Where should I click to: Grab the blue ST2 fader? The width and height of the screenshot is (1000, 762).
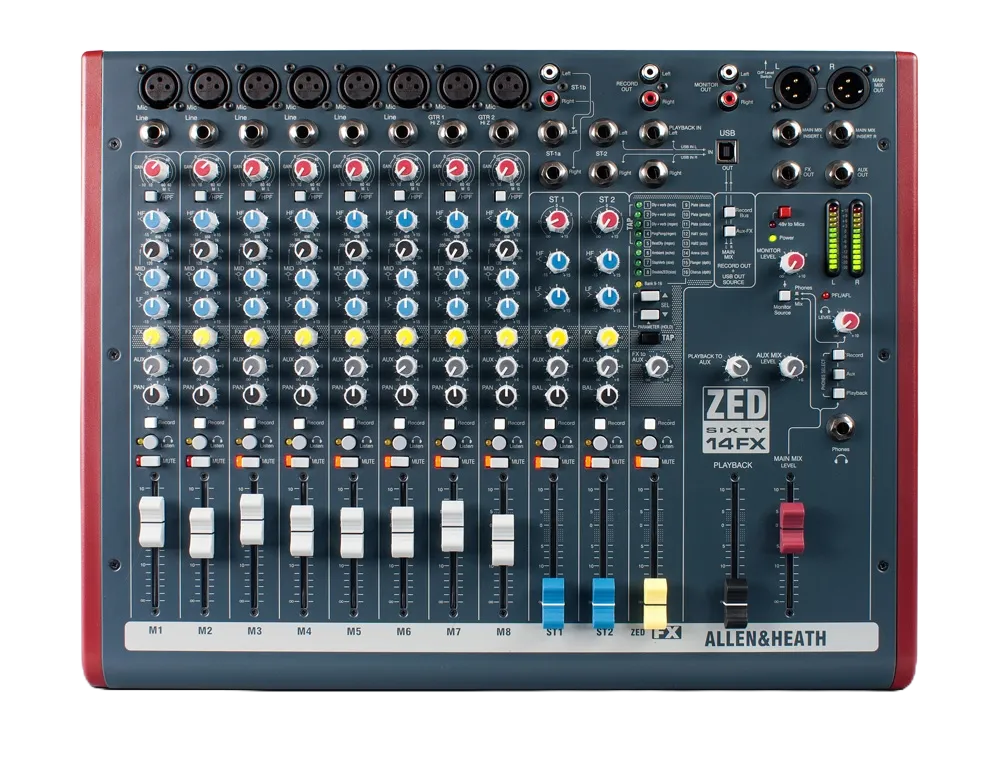pyautogui.click(x=603, y=603)
